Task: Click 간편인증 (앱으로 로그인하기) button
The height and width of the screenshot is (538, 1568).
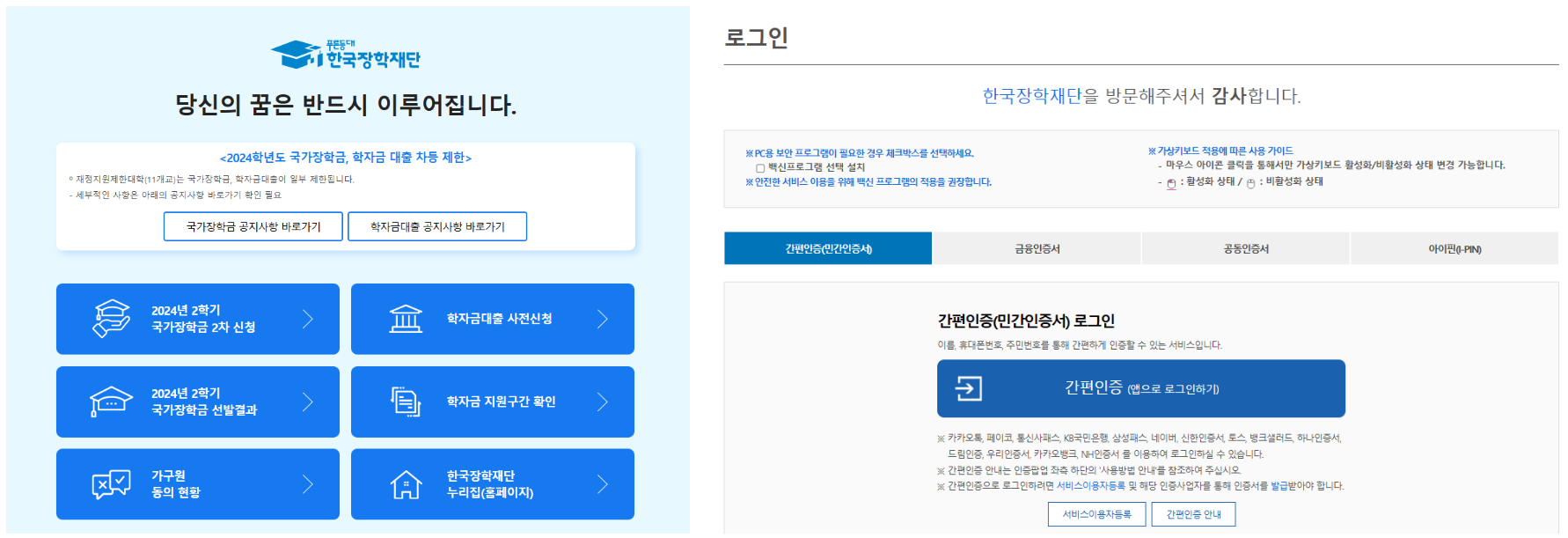Action: coord(1141,388)
